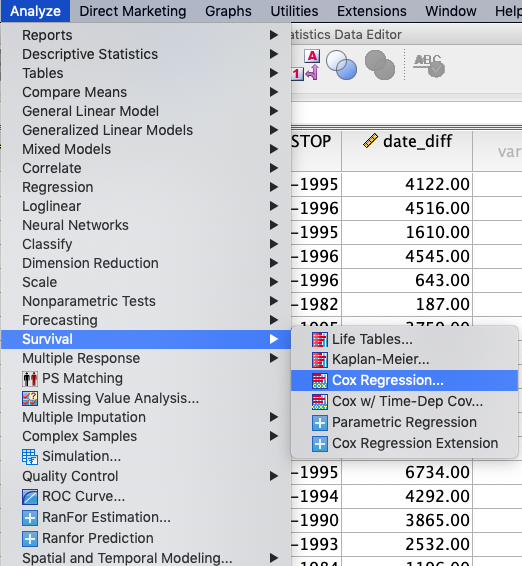This screenshot has width=522, height=566.
Task: Click the Cox w/ Time-Dep Cov icon
Action: pyautogui.click(x=319, y=401)
